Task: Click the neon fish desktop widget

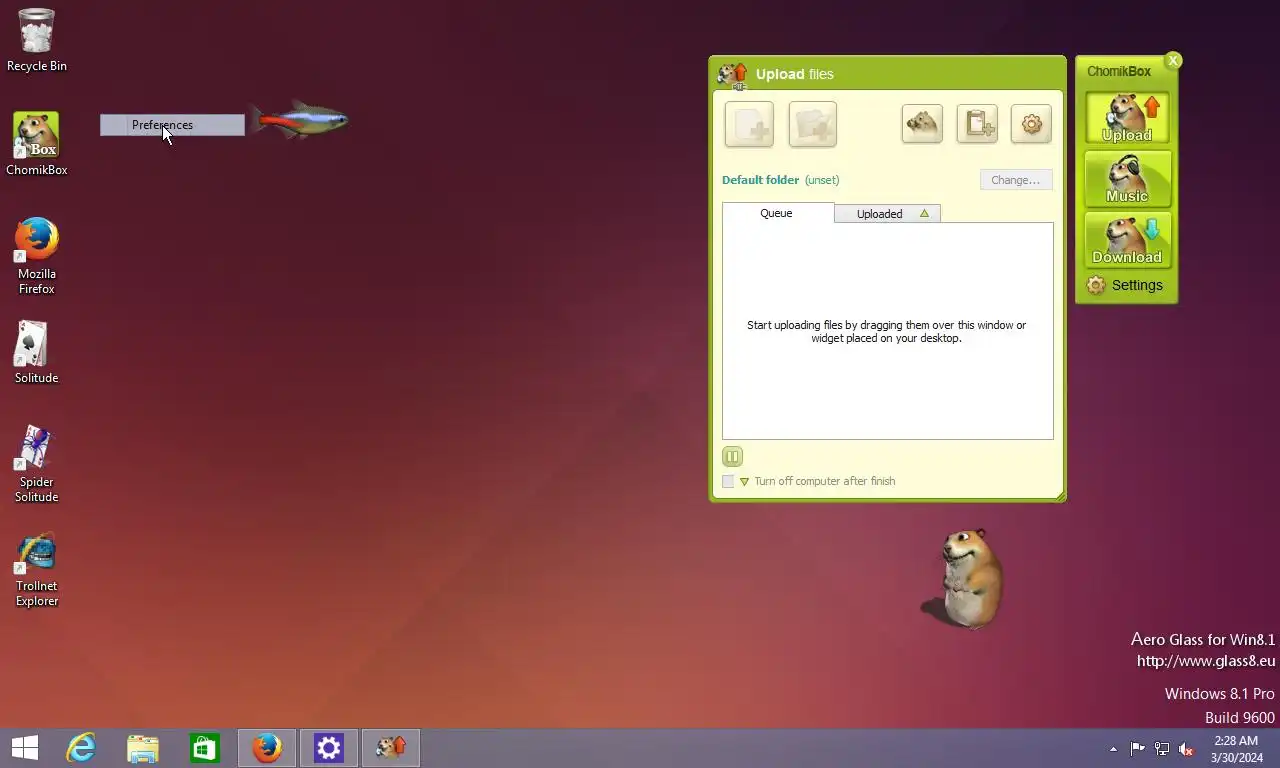Action: point(299,120)
